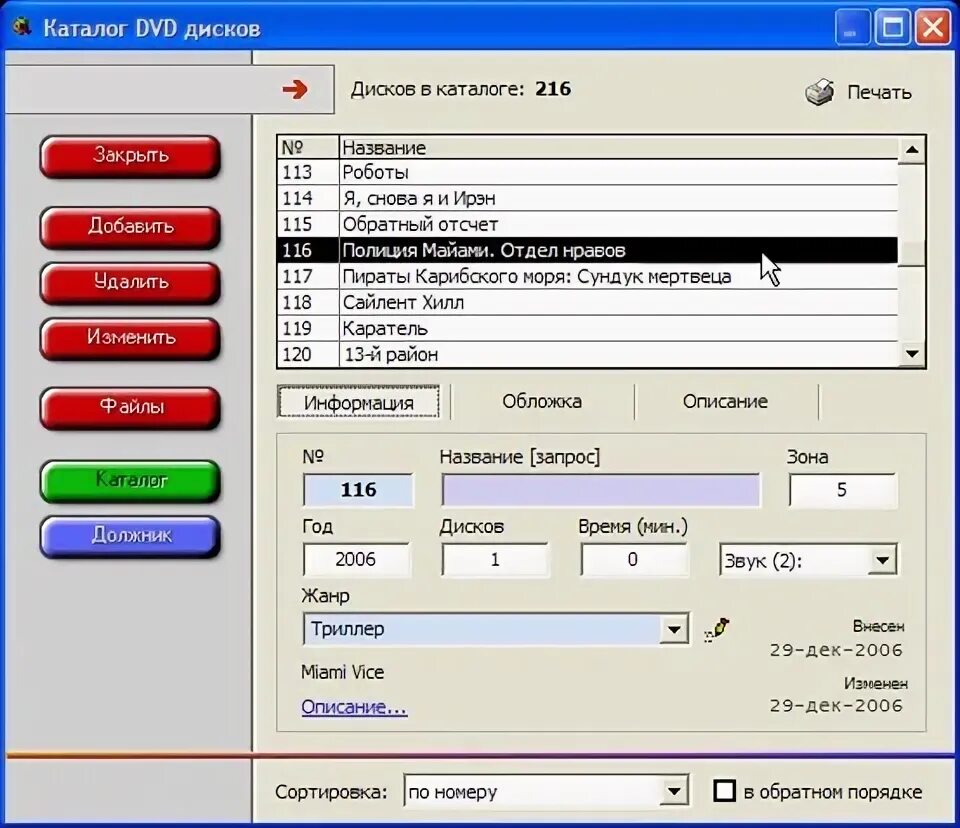Open the Сортировка dropdown по номеру
Viewport: 960px width, 828px height.
click(x=673, y=791)
